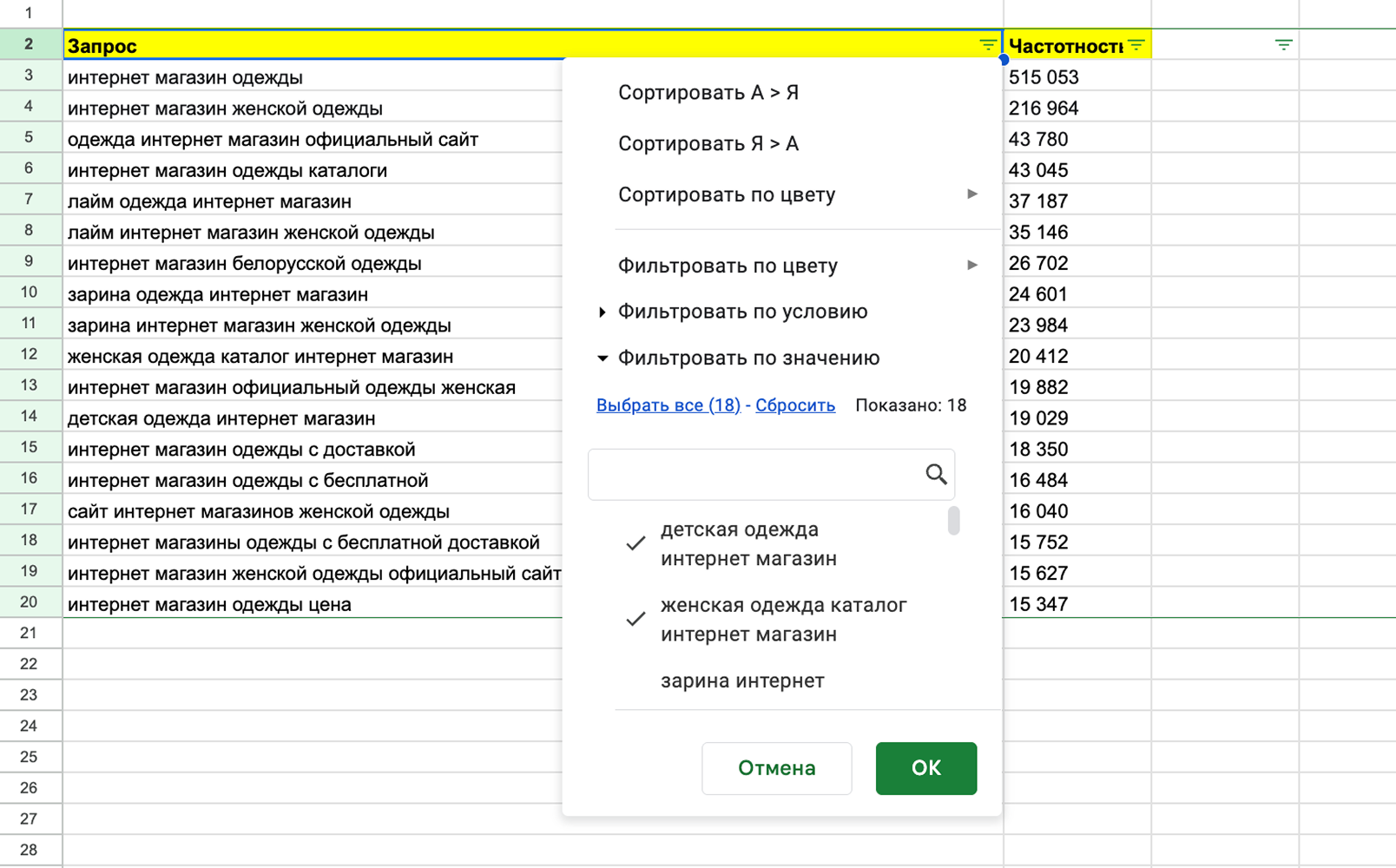Apply the filter with the ОК button

(x=925, y=768)
